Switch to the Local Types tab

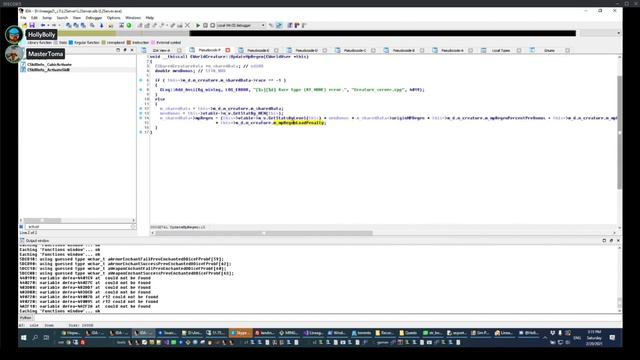tap(501, 50)
